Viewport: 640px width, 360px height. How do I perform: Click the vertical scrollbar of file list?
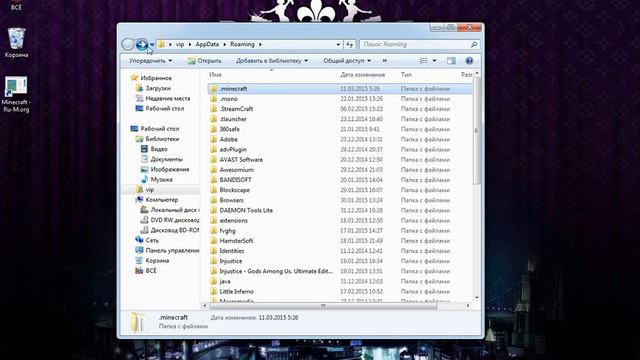point(476,131)
